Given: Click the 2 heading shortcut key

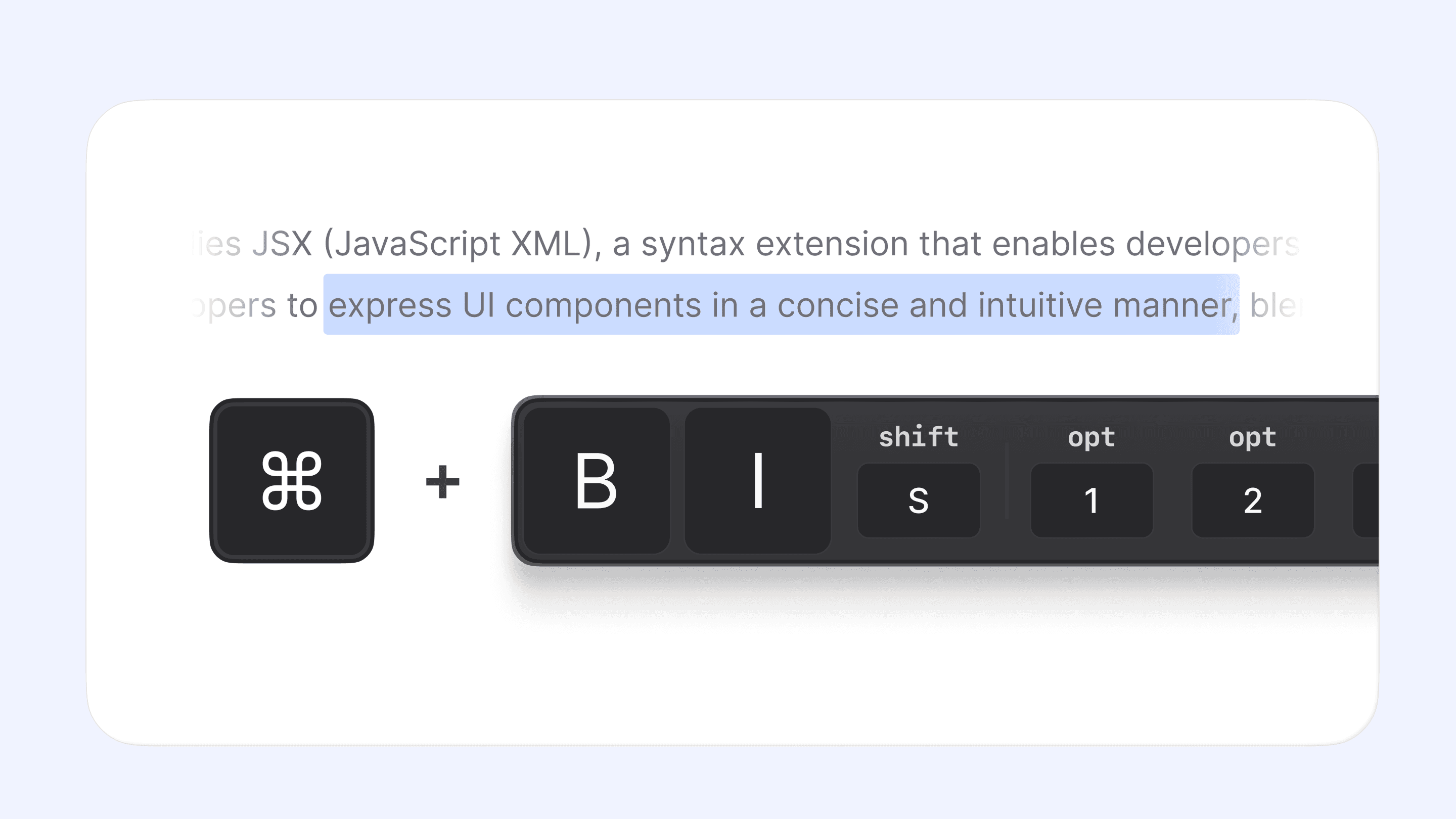Looking at the screenshot, I should pyautogui.click(x=1253, y=500).
